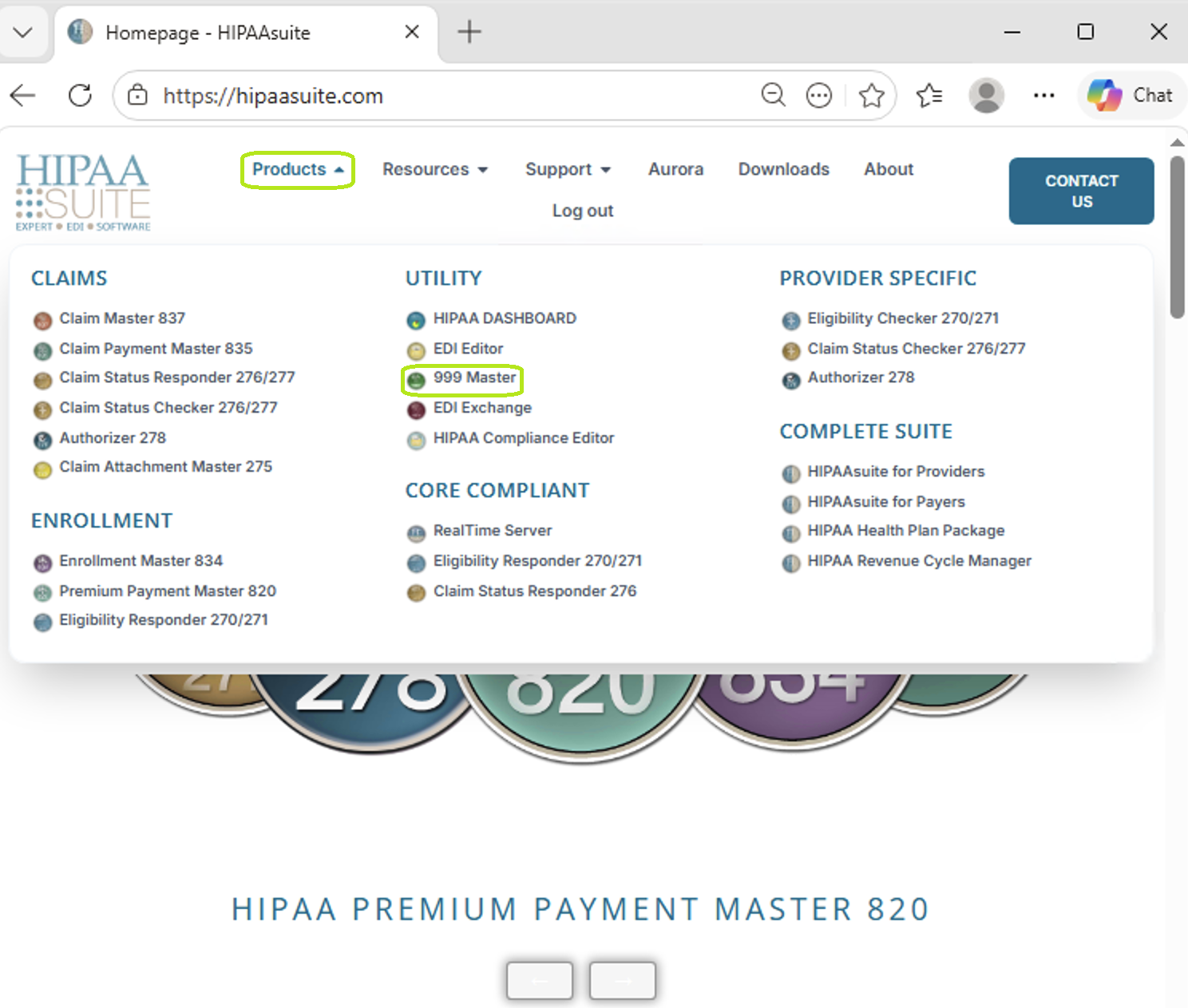Image resolution: width=1188 pixels, height=1008 pixels.
Task: Open Eligibility Responder 270/271 under Enrollment
Action: pyautogui.click(x=164, y=620)
